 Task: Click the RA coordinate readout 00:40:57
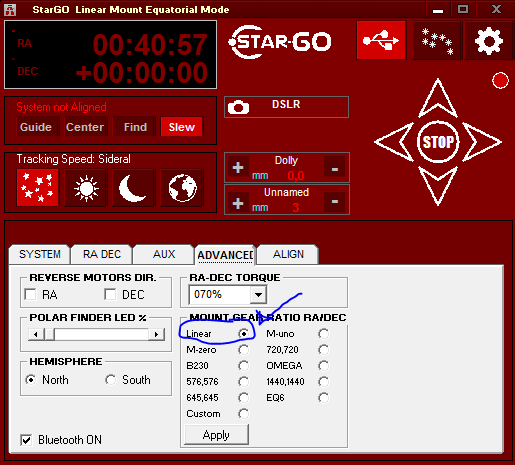click(x=150, y=45)
